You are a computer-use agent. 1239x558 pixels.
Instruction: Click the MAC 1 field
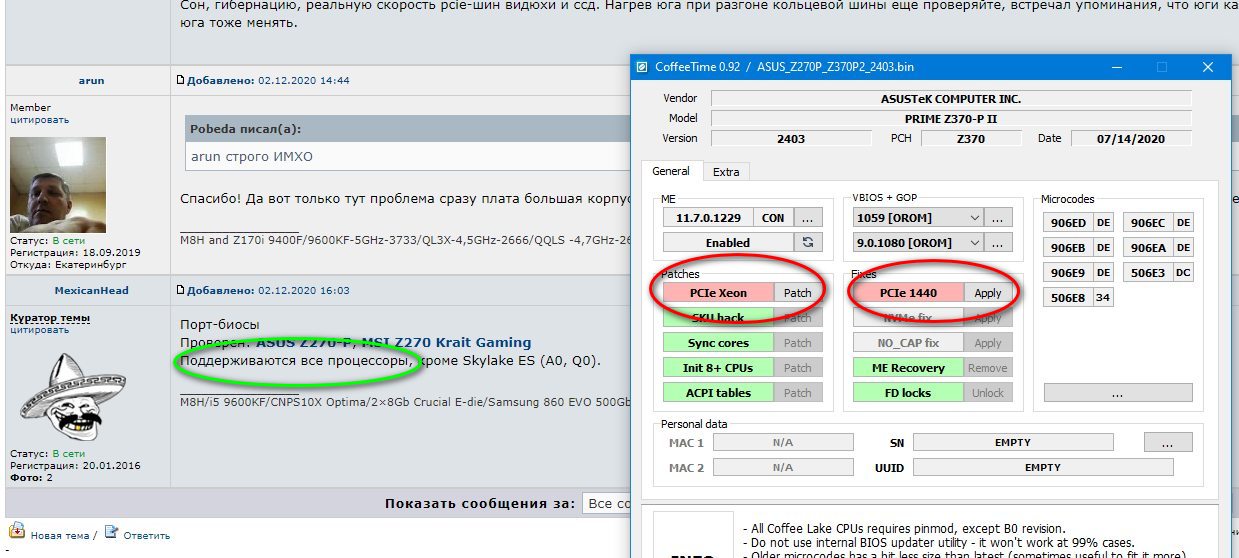click(x=783, y=442)
